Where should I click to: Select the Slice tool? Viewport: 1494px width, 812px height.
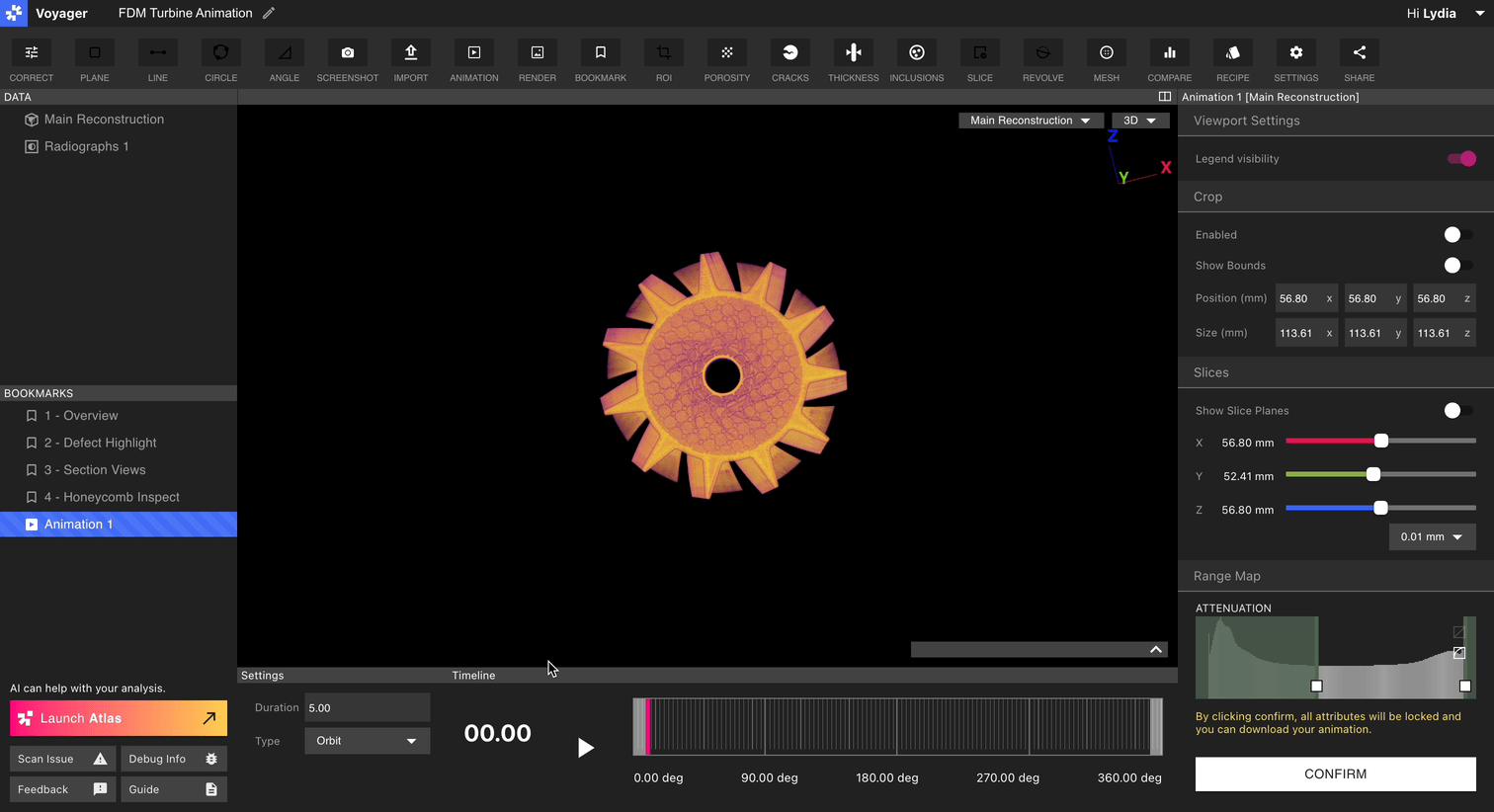979,59
